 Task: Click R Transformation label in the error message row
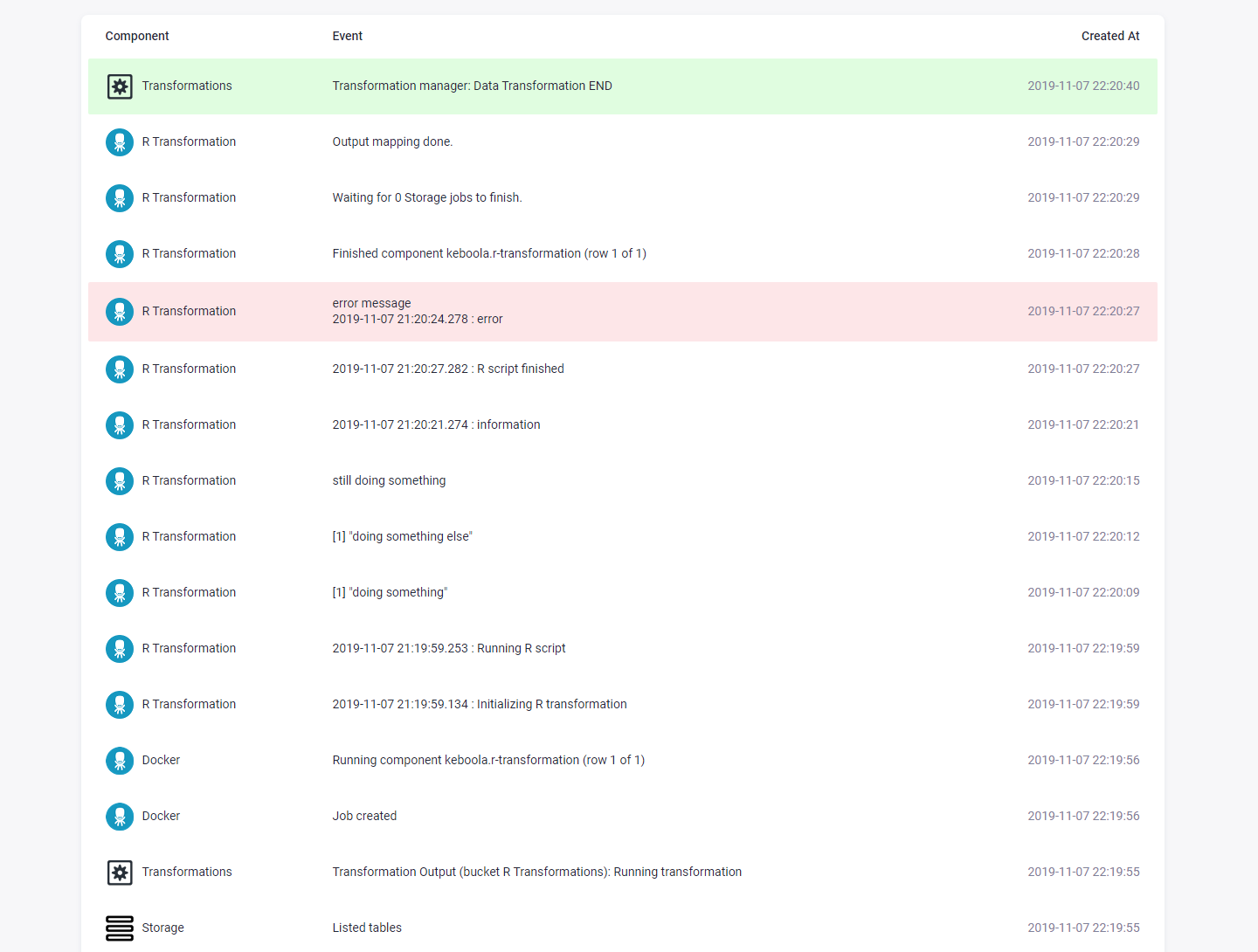[189, 311]
